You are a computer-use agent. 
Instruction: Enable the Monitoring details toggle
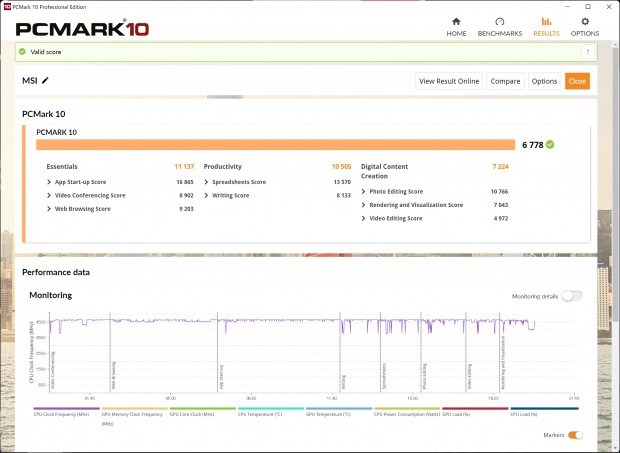pos(571,296)
